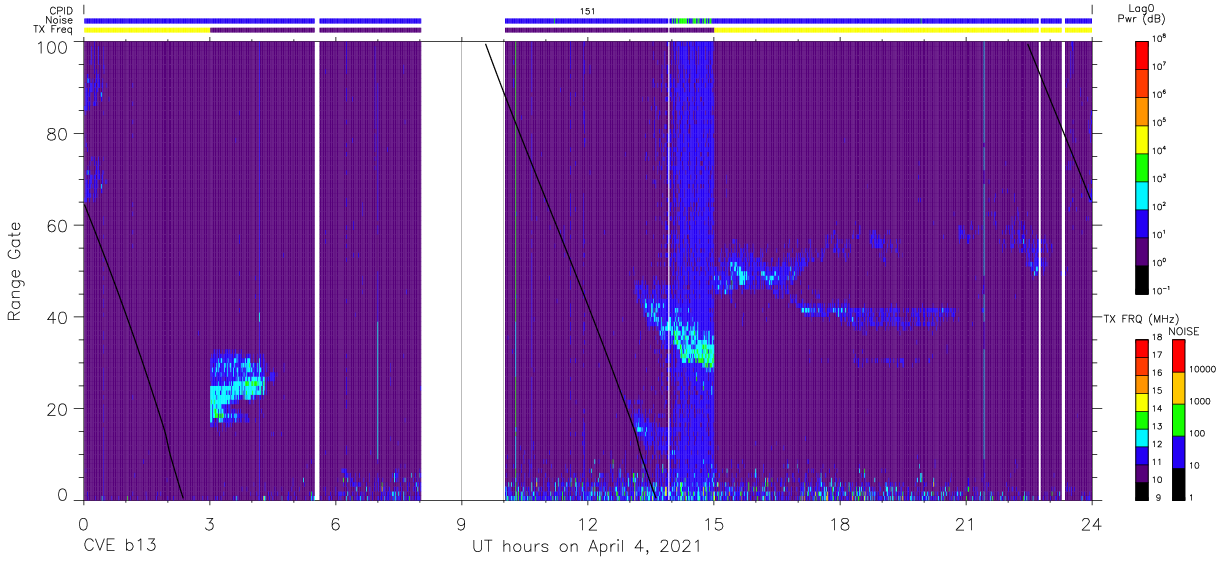Screen dimensions: 1228x567
Task: Click the green segment of the Lag0 power colorbar
Action: click(1143, 166)
